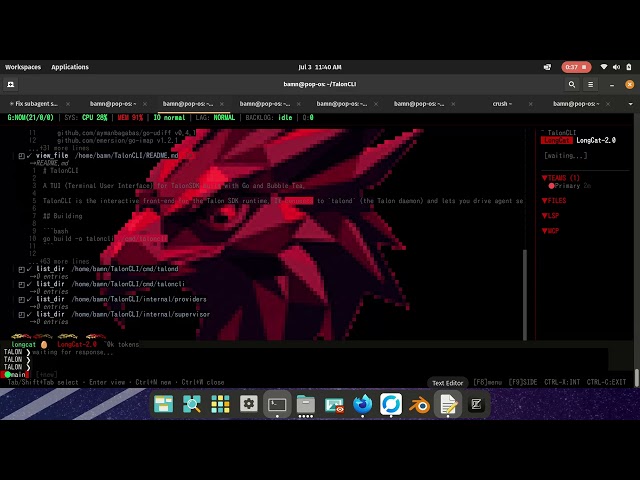Launch Blender from the dock

(420, 404)
